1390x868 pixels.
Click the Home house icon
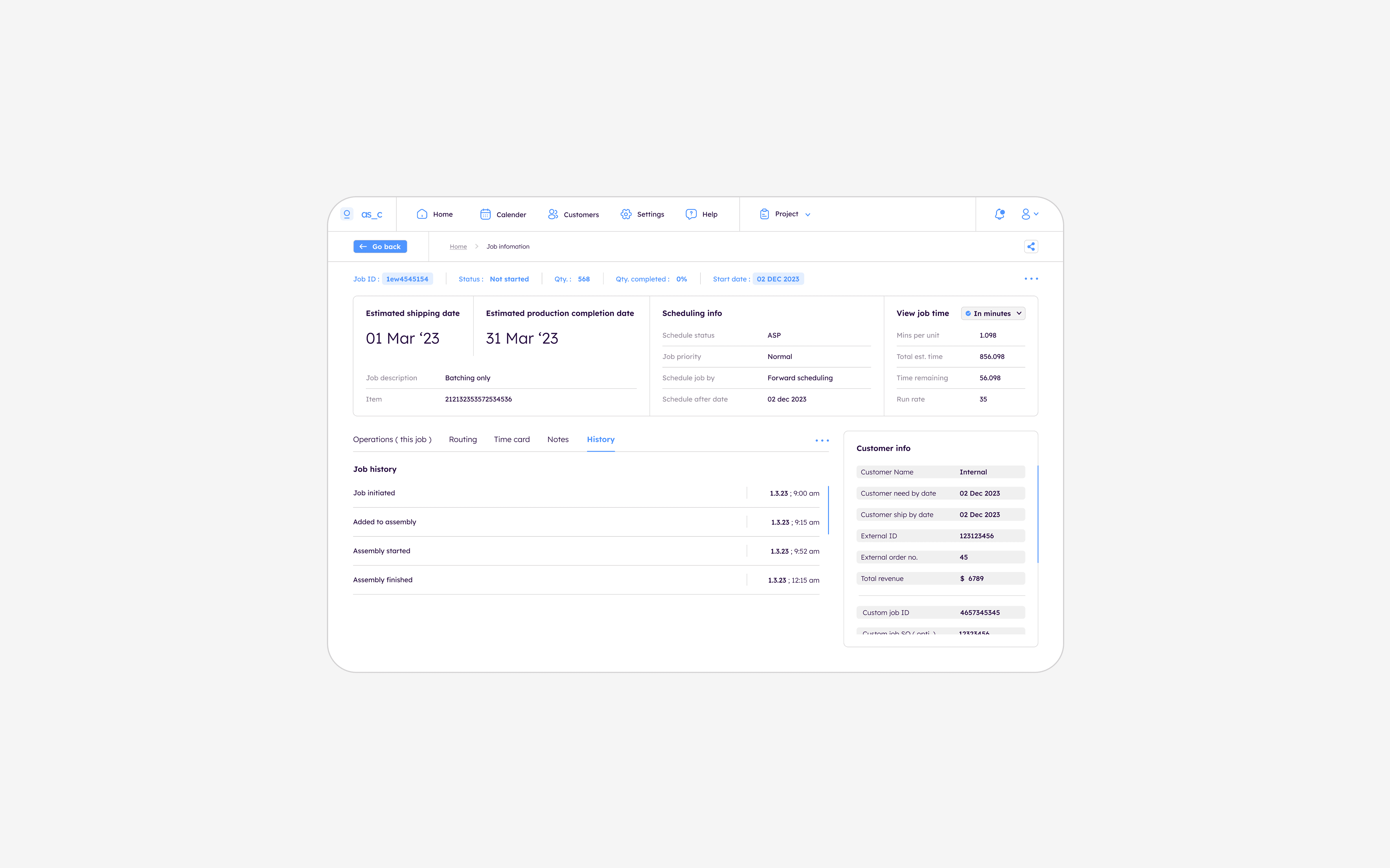[x=422, y=214]
